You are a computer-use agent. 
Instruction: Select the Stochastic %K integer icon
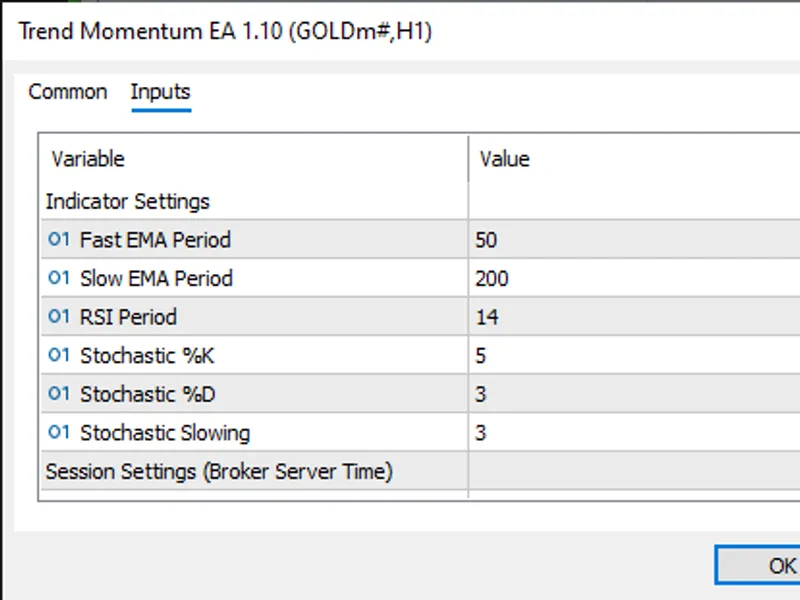point(59,355)
